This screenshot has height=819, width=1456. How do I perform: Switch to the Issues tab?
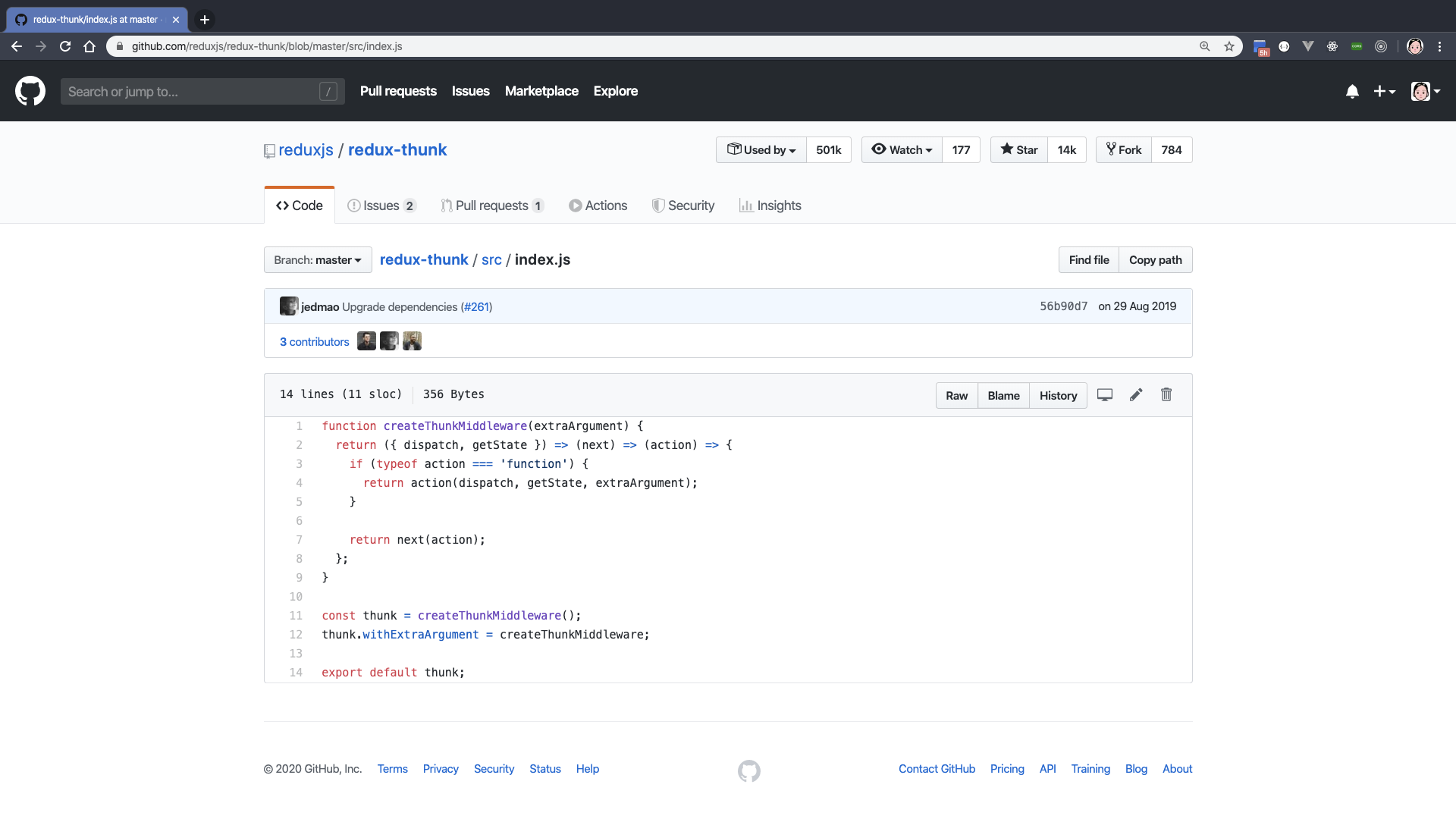click(381, 206)
